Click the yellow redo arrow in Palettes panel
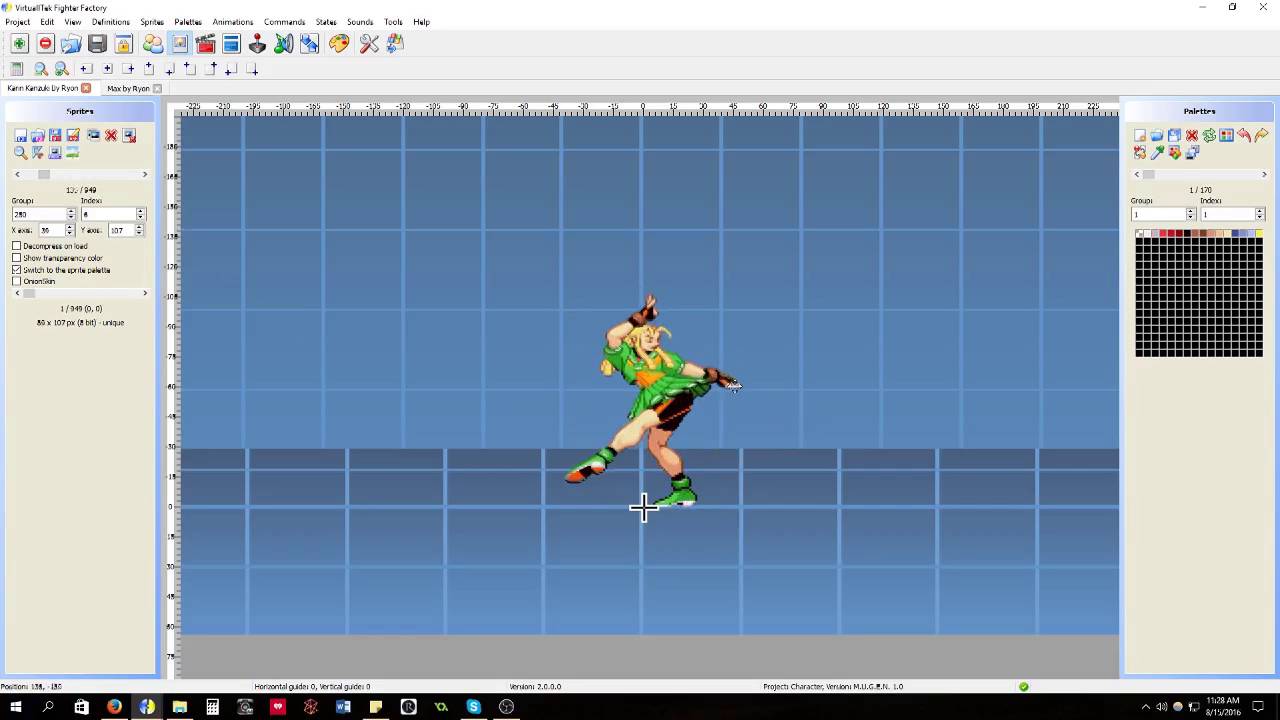Screen dimensions: 1280x720 pos(1261,135)
